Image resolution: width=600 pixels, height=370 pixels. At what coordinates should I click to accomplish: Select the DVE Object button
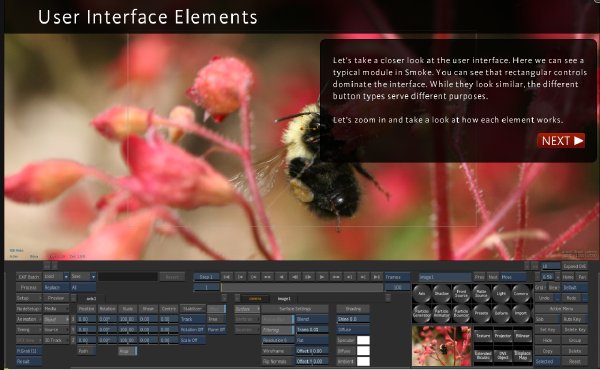coord(503,355)
